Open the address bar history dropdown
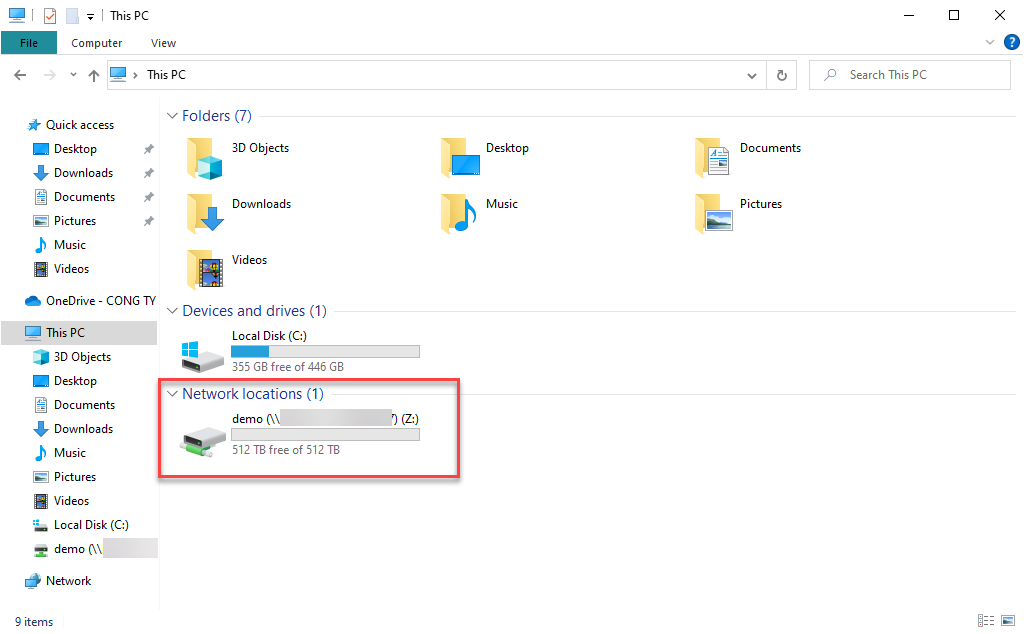This screenshot has width=1024, height=634. click(752, 74)
